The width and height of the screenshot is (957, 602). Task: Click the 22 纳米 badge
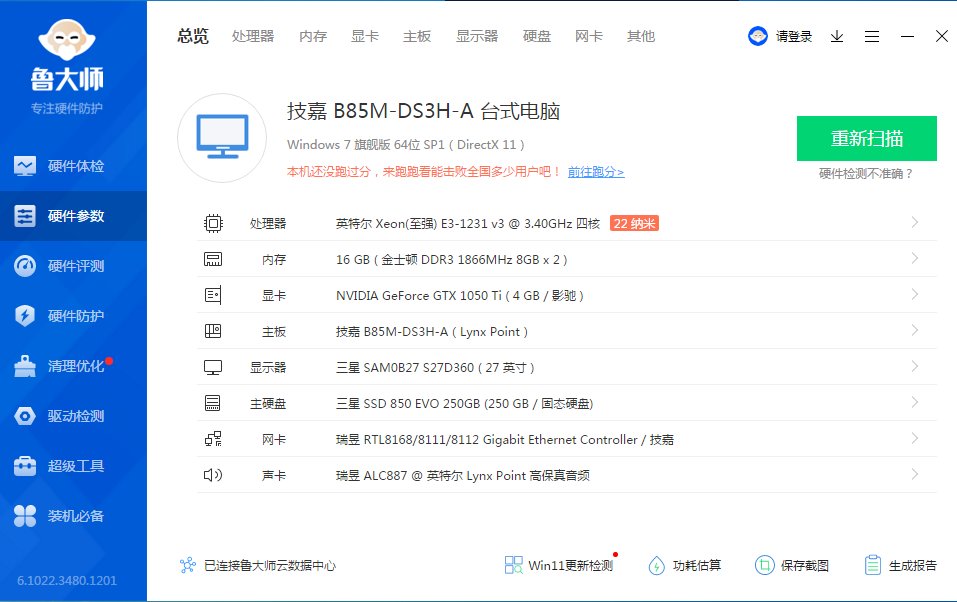coord(634,223)
